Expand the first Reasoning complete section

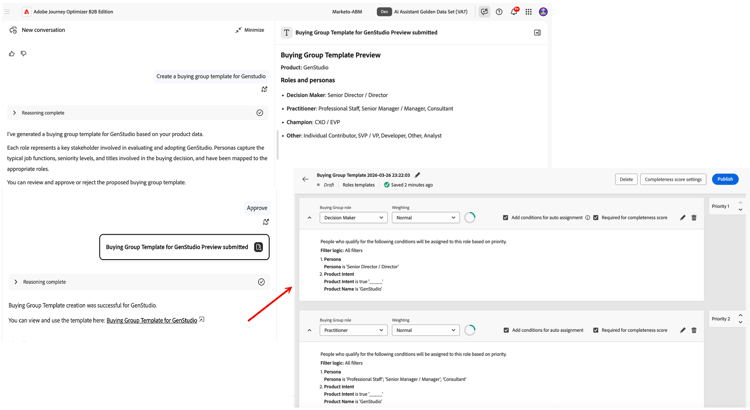14,113
